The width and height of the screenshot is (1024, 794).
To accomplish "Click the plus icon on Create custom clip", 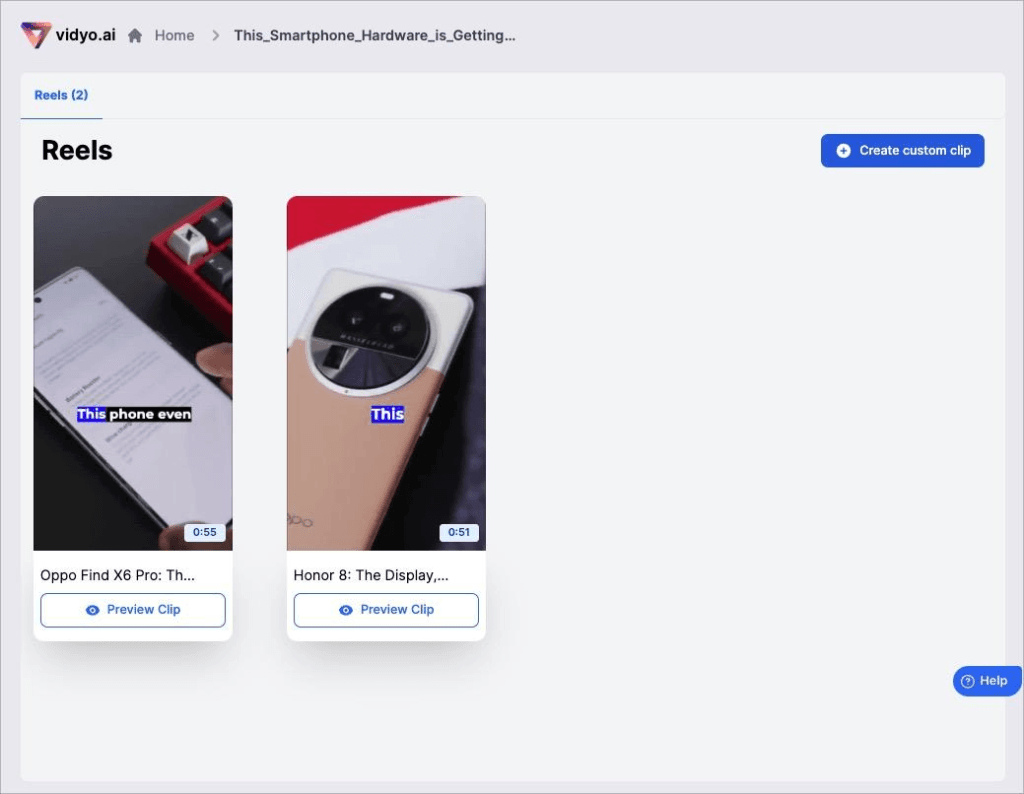I will tap(843, 151).
